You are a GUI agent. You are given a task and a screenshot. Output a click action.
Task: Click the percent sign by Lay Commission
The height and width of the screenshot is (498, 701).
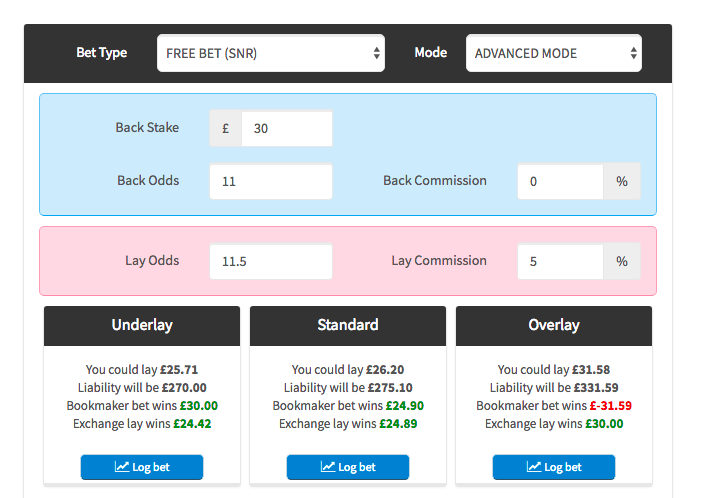pyautogui.click(x=621, y=261)
